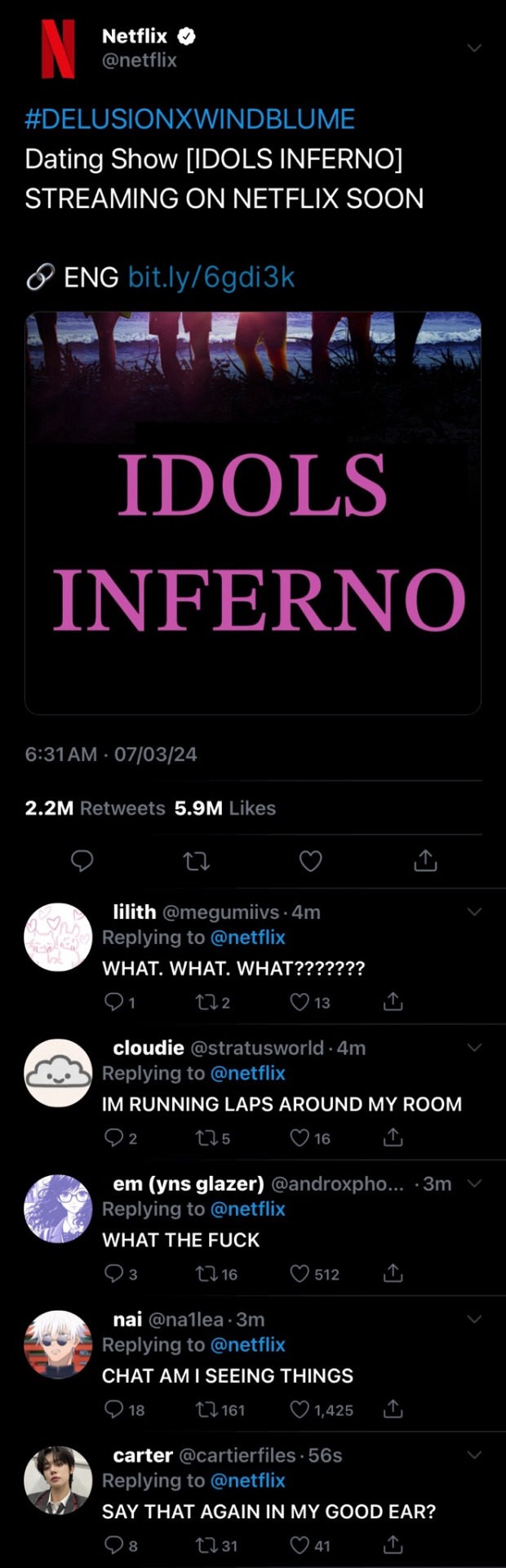Expand options for lilith's reply
The height and width of the screenshot is (1568, 506).
474,911
